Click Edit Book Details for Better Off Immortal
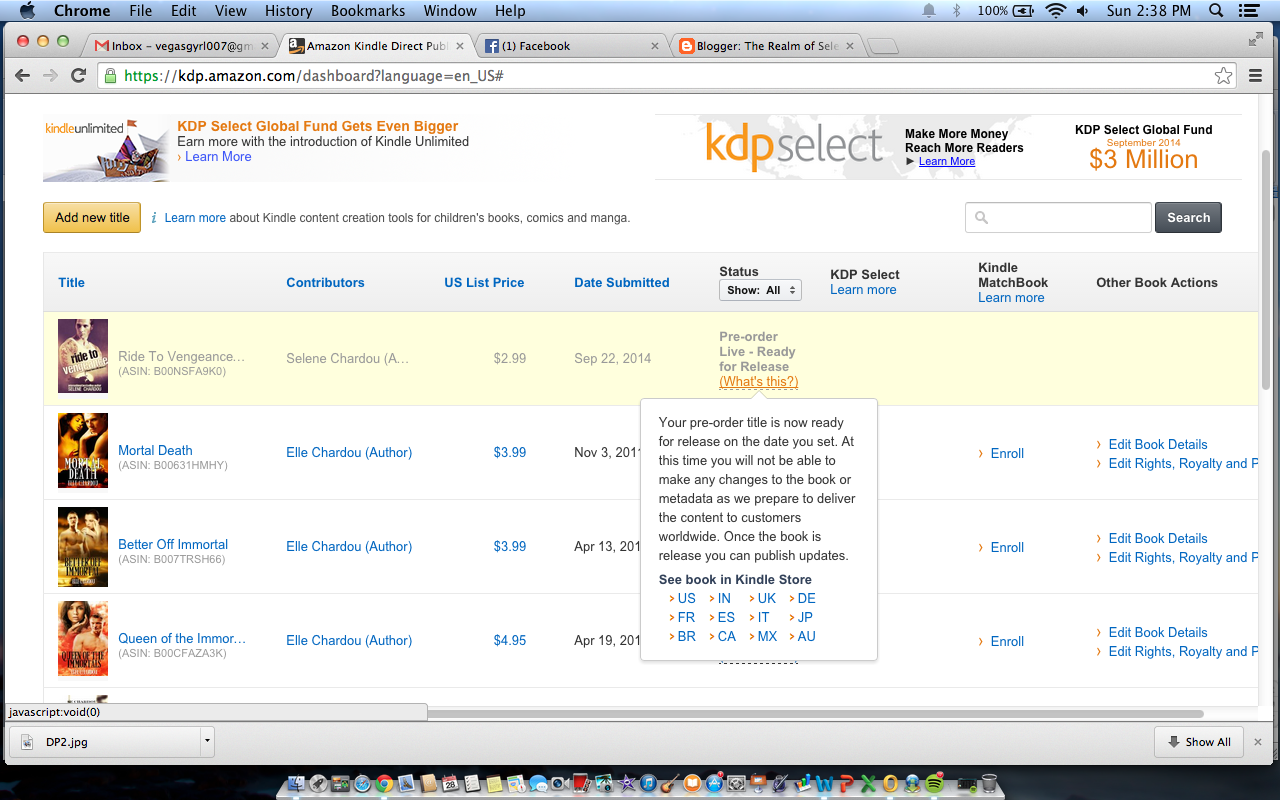1280x800 pixels. click(1158, 539)
